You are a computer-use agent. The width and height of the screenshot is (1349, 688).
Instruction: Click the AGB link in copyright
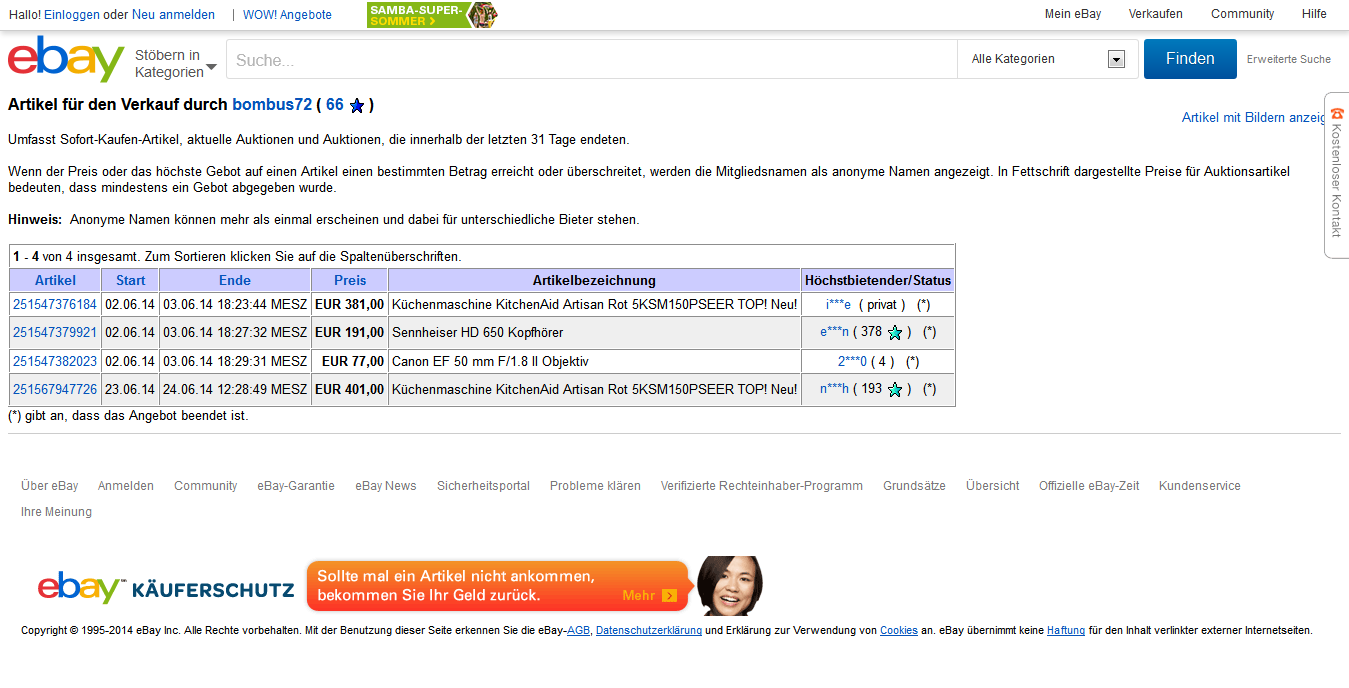(x=579, y=631)
